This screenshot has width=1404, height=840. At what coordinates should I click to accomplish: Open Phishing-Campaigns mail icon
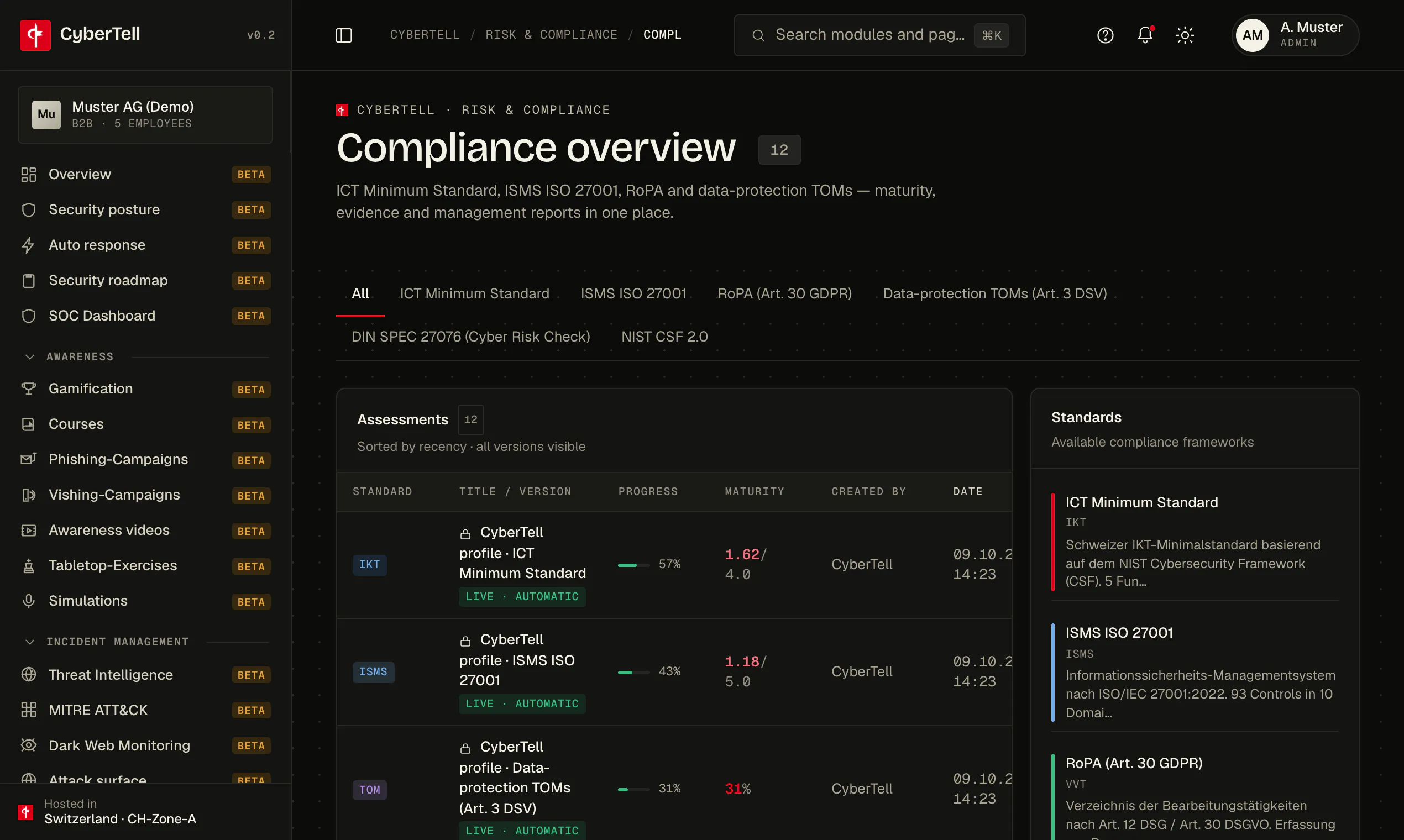pyautogui.click(x=28, y=460)
